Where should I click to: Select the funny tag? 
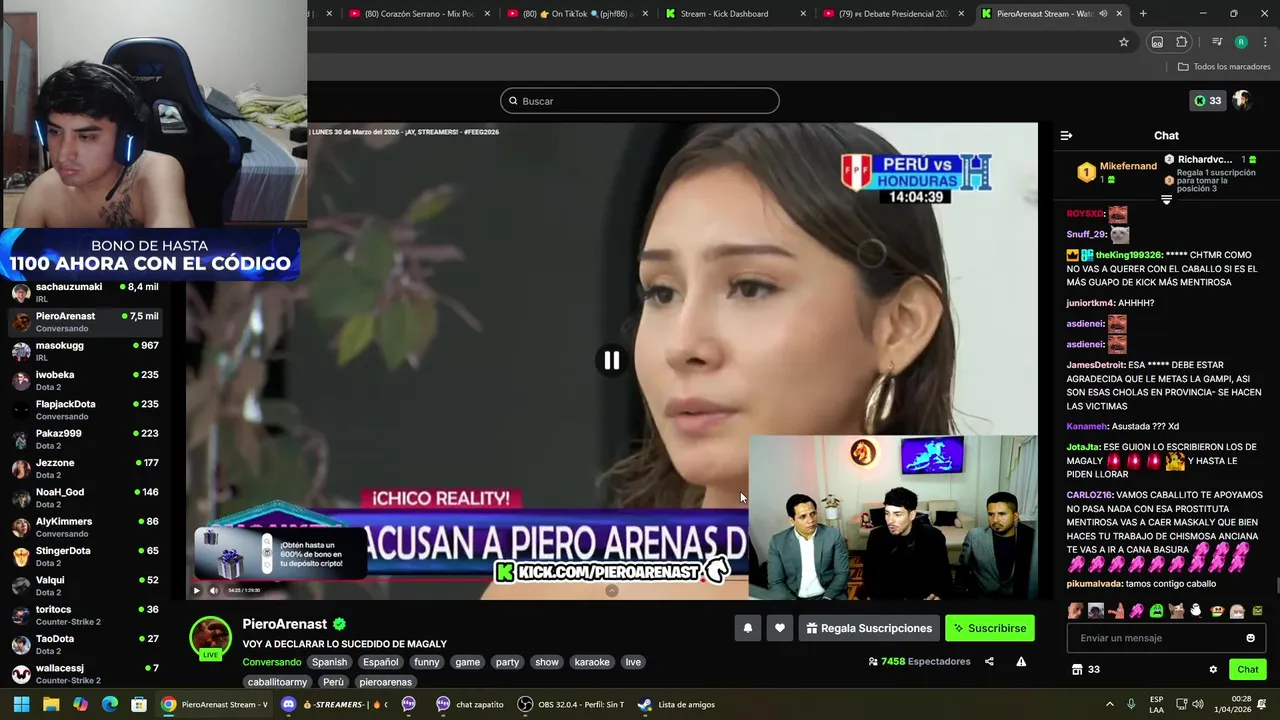(x=427, y=662)
